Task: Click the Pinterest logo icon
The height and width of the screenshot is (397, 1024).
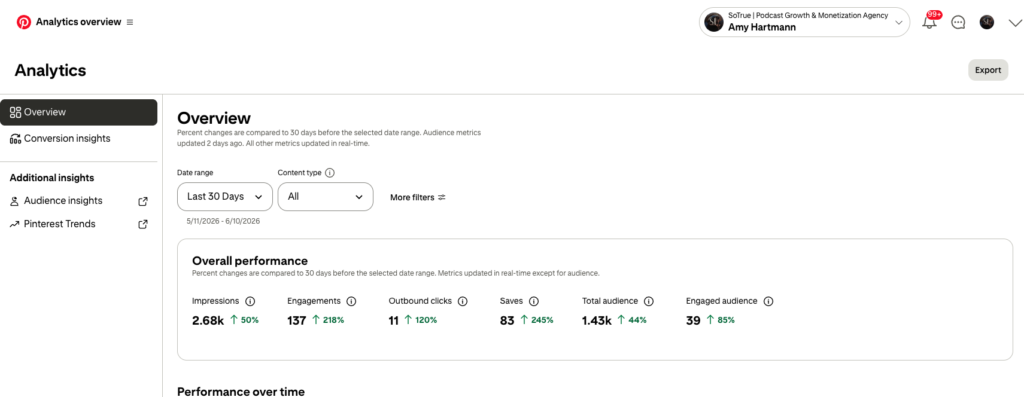Action: (24, 22)
